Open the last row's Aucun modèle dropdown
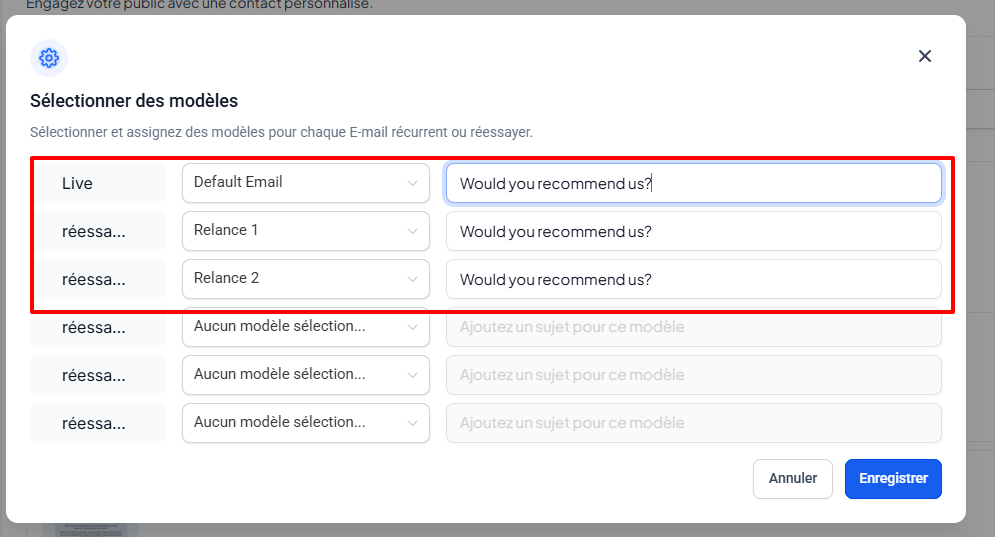The image size is (995, 537). click(305, 423)
